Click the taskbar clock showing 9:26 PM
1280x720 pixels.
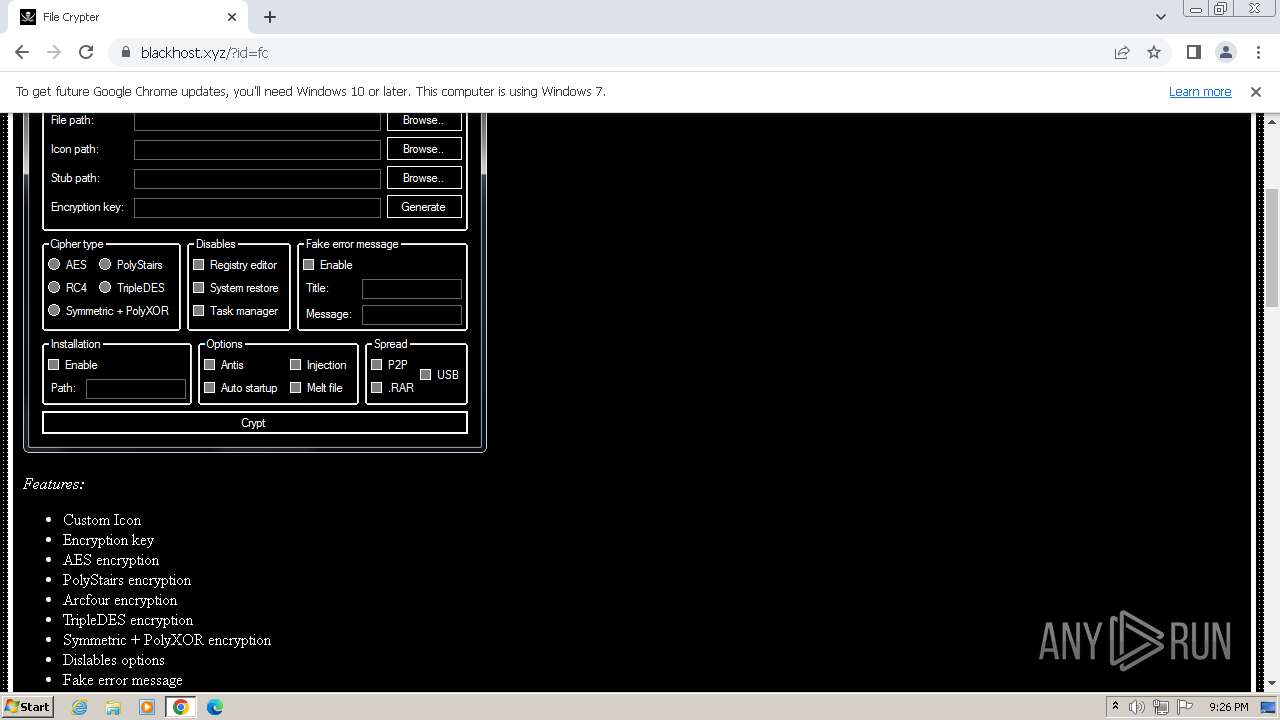(1228, 706)
